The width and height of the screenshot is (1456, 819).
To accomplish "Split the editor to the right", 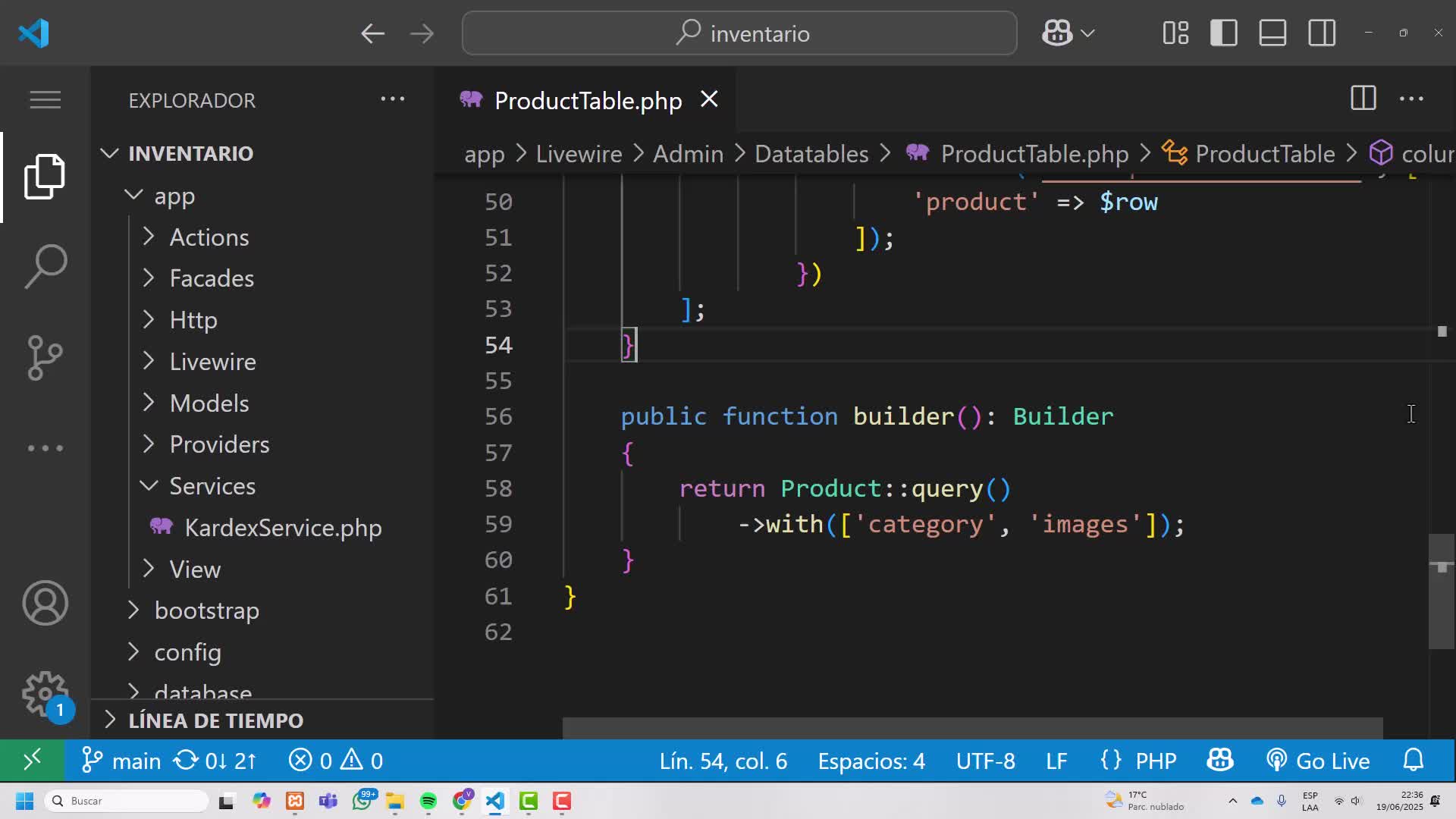I will tap(1363, 99).
